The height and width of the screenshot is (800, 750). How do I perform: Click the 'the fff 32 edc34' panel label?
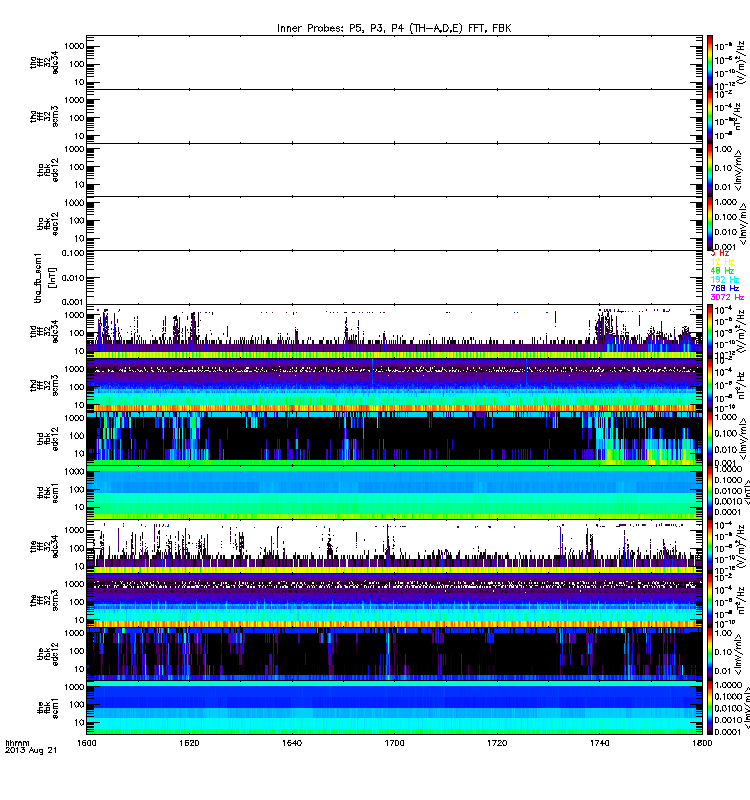(x=44, y=547)
